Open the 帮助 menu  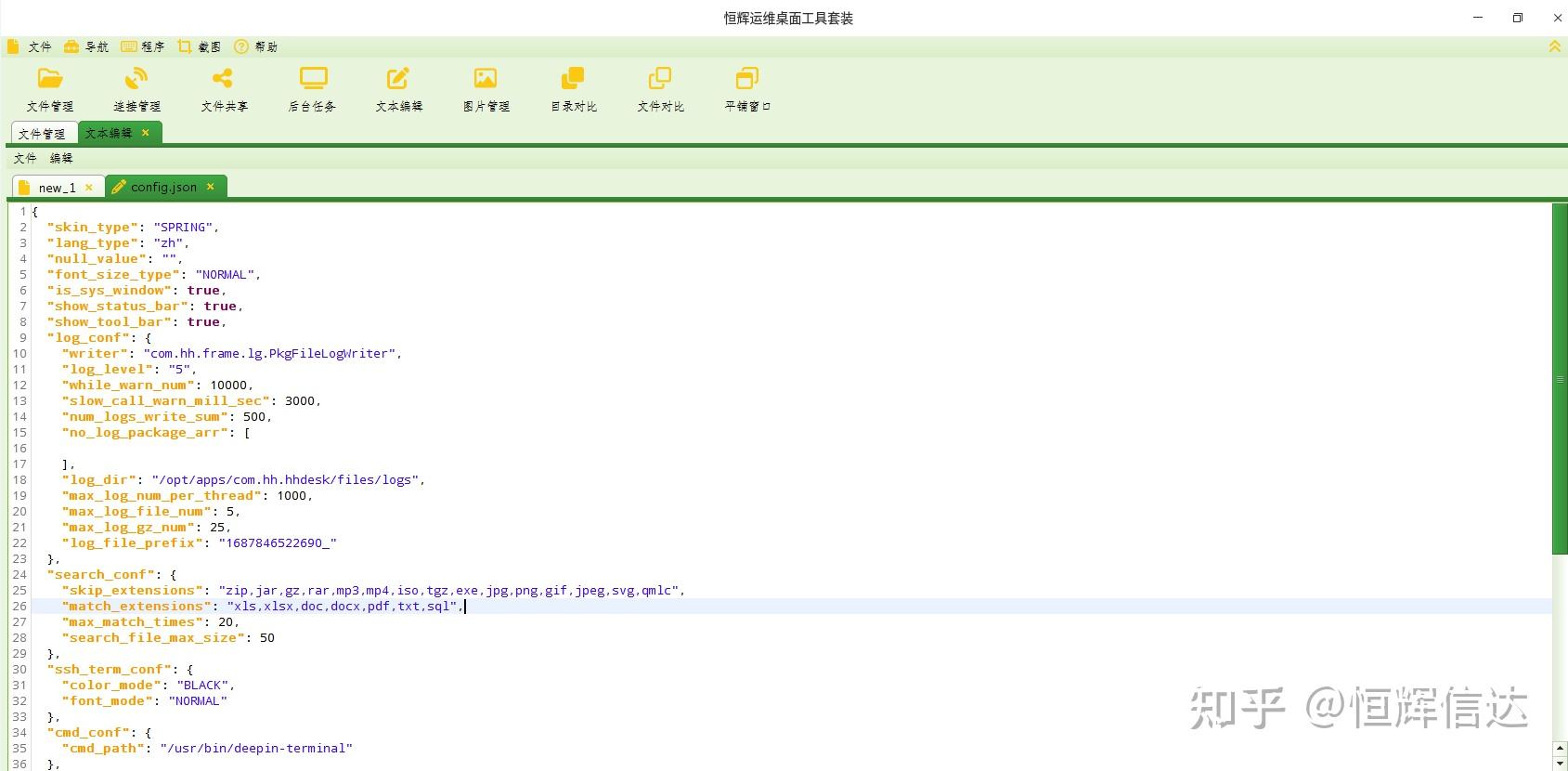(x=256, y=46)
